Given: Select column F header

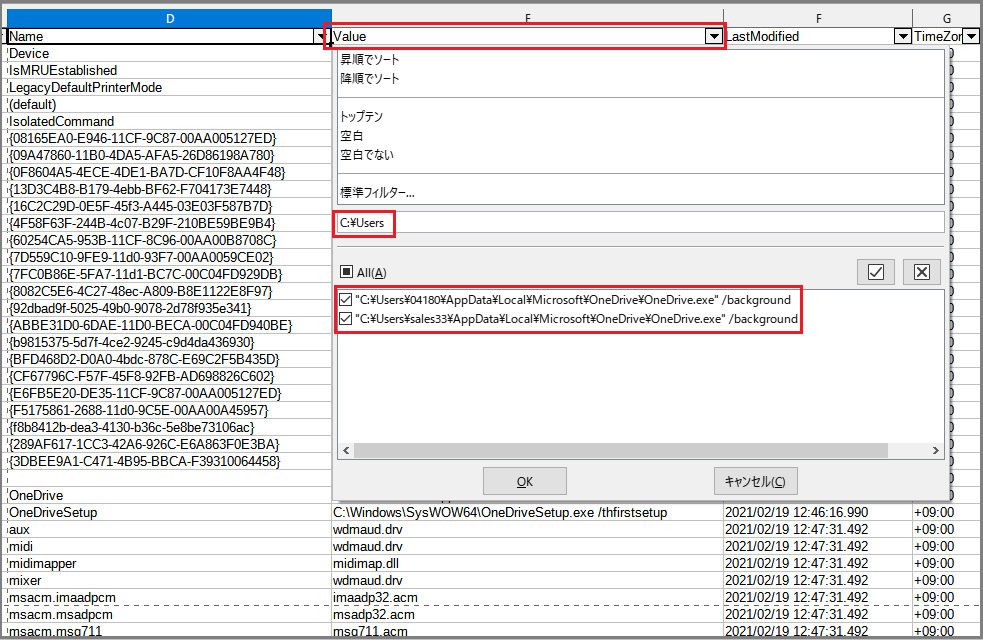Looking at the screenshot, I should pyautogui.click(x=818, y=19).
